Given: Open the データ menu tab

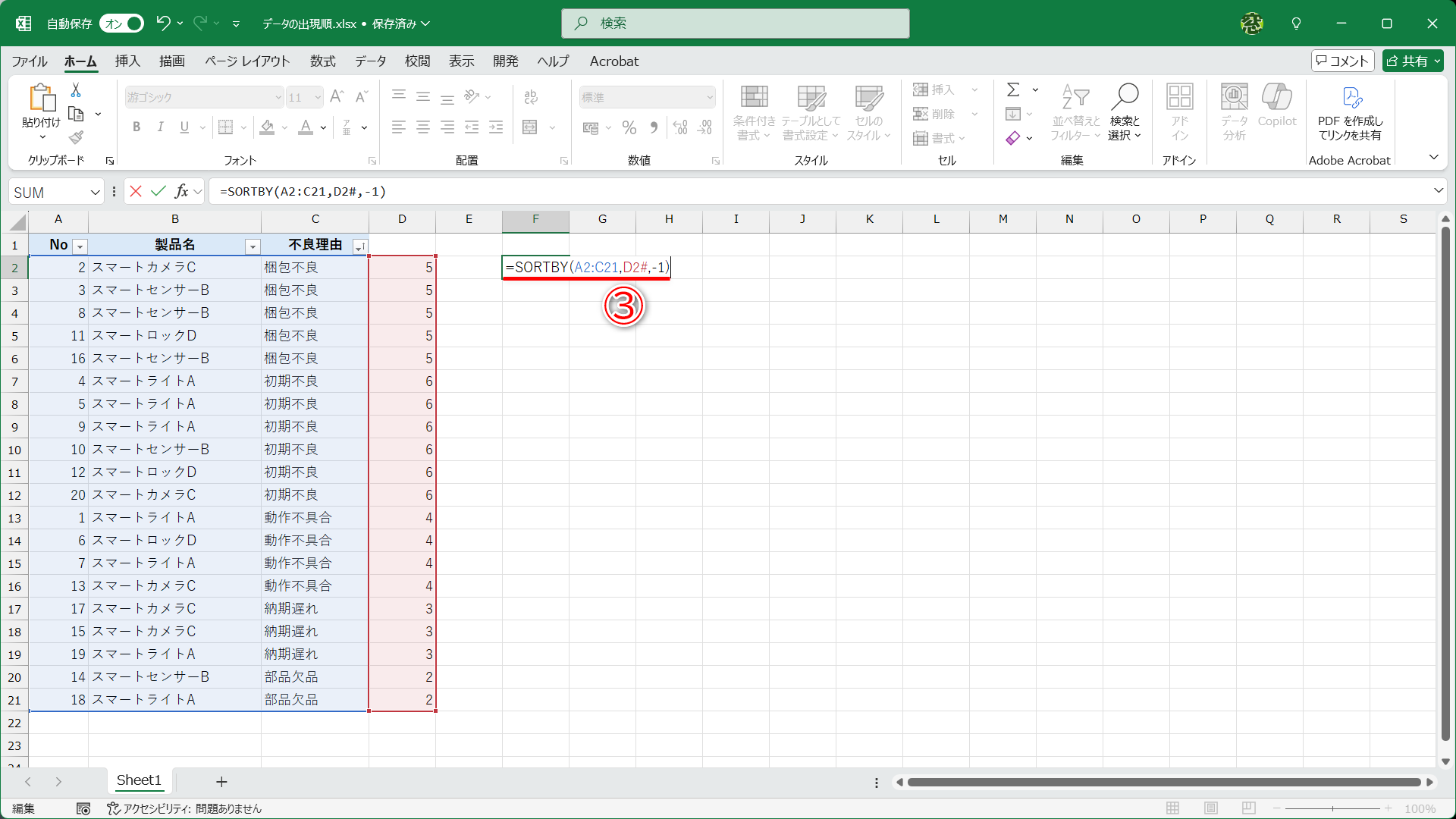Looking at the screenshot, I should (370, 61).
